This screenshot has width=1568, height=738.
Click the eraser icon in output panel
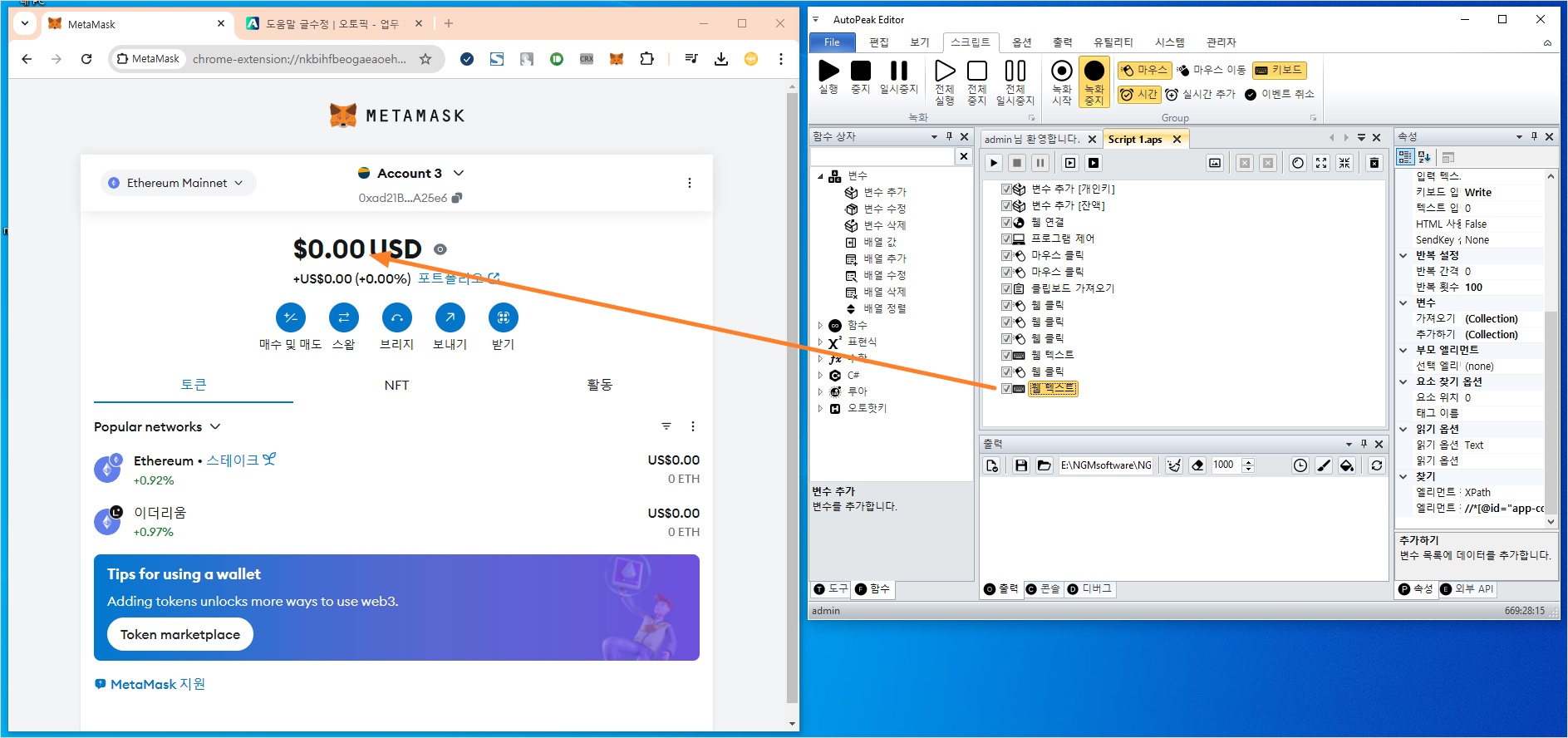point(1197,465)
